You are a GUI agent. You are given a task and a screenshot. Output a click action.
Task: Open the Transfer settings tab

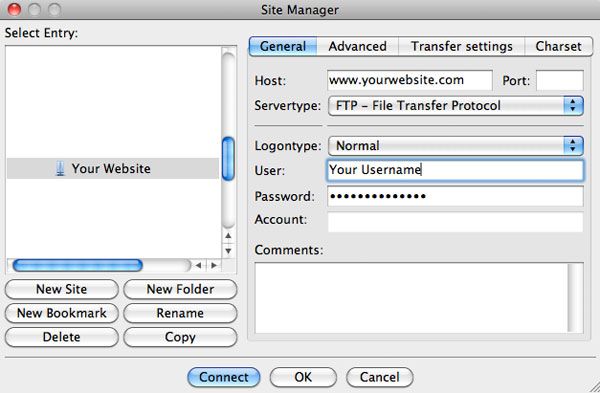point(461,46)
